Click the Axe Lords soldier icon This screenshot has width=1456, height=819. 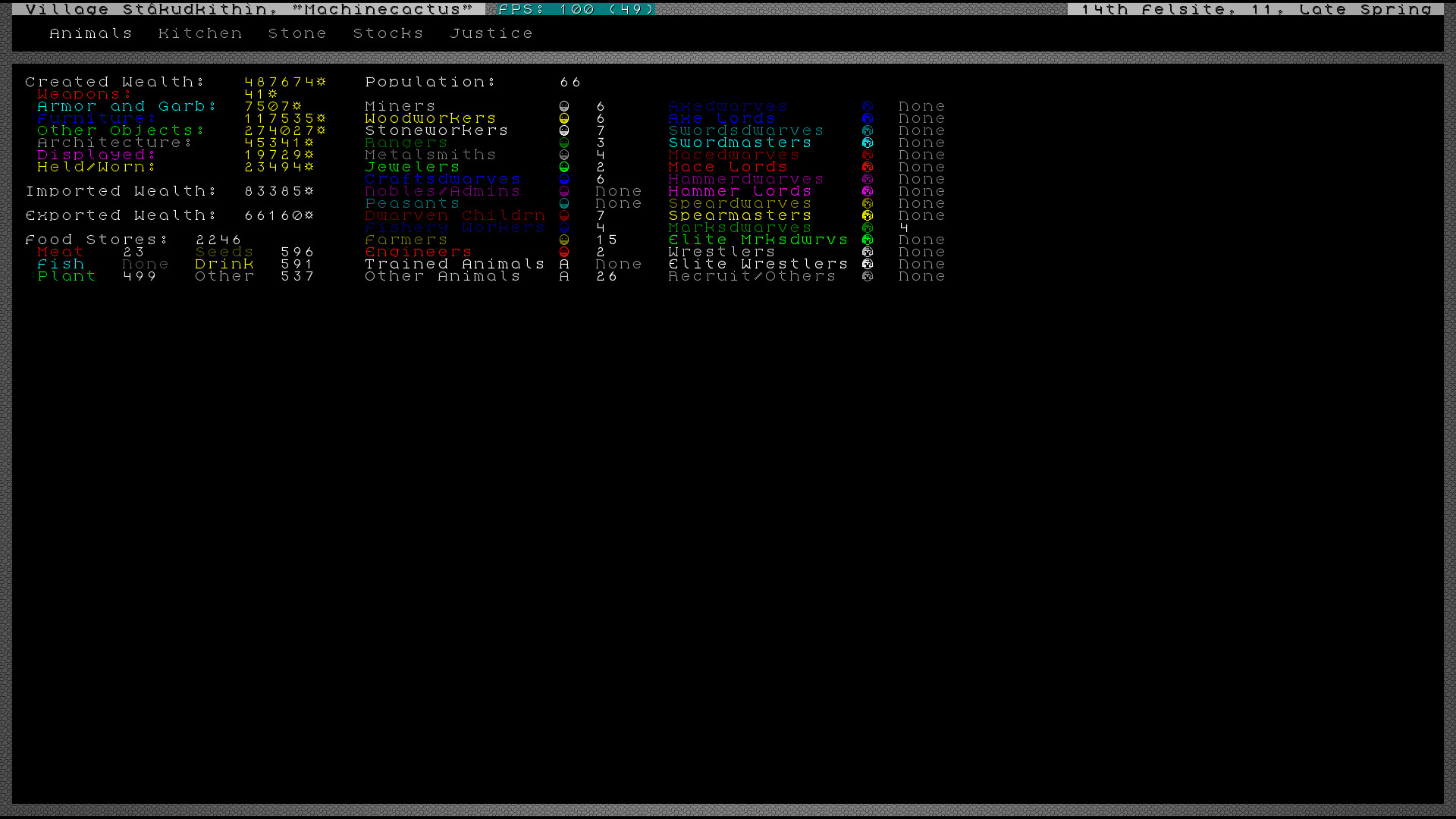pyautogui.click(x=868, y=118)
